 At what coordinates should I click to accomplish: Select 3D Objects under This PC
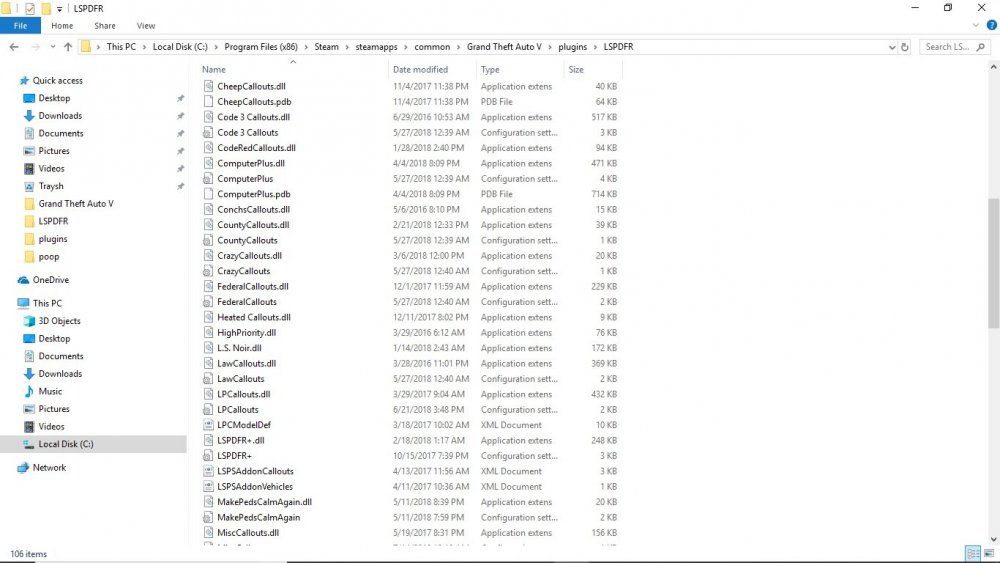pos(59,321)
